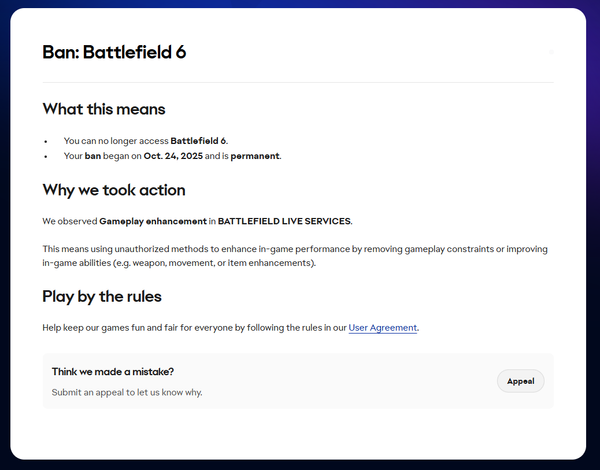The image size is (600, 470).
Task: Click the bold word "permanent"
Action: pos(256,156)
